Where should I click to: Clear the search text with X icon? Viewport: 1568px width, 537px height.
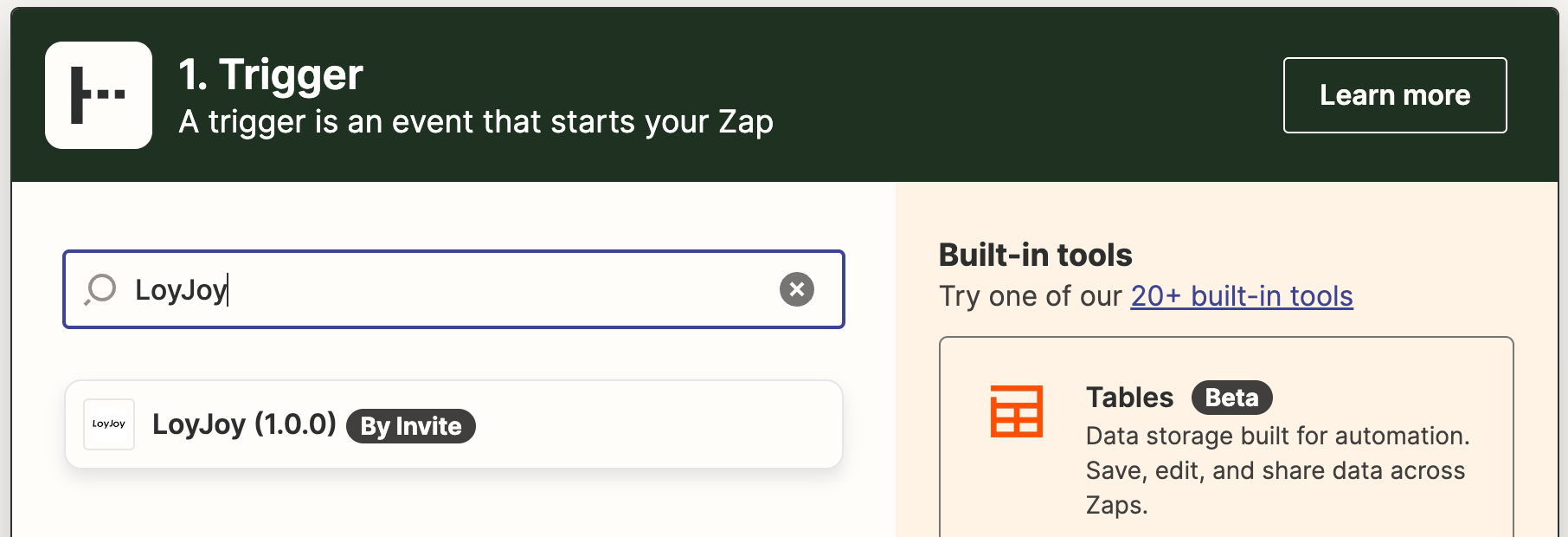796,289
